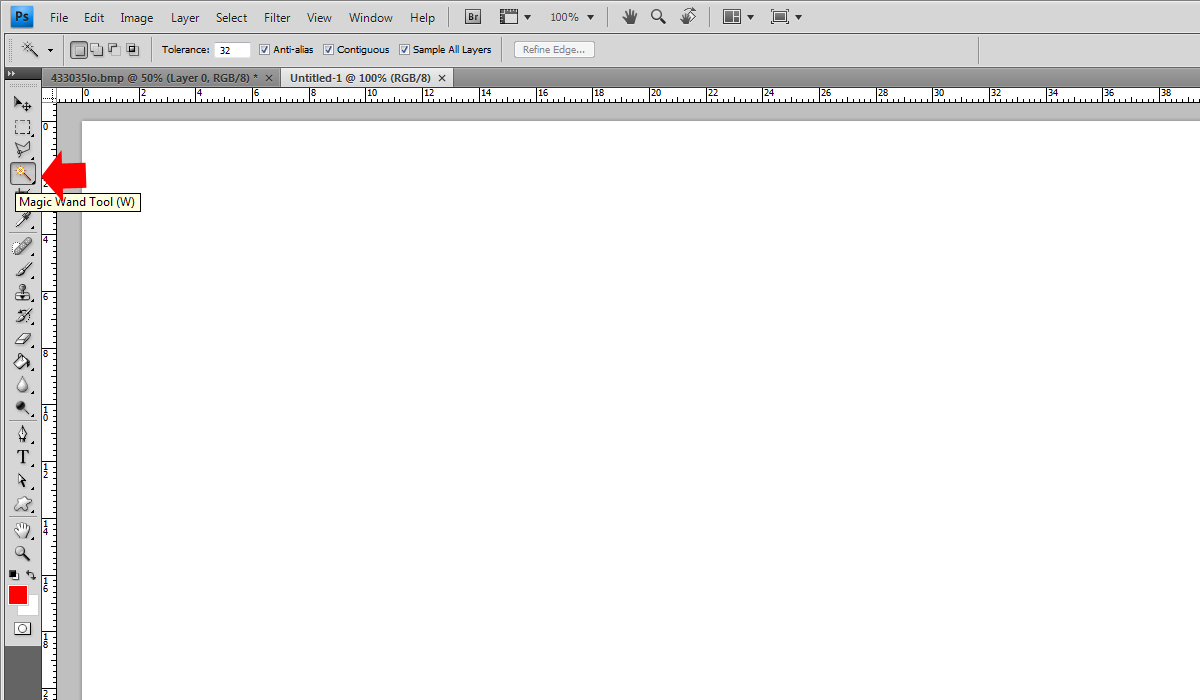
Task: Select the Brush tool
Action: (22, 270)
